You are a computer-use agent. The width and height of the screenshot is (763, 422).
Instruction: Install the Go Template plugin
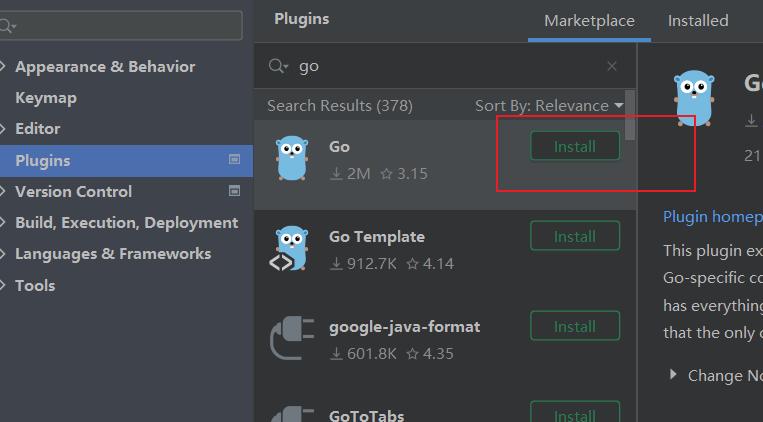(575, 236)
